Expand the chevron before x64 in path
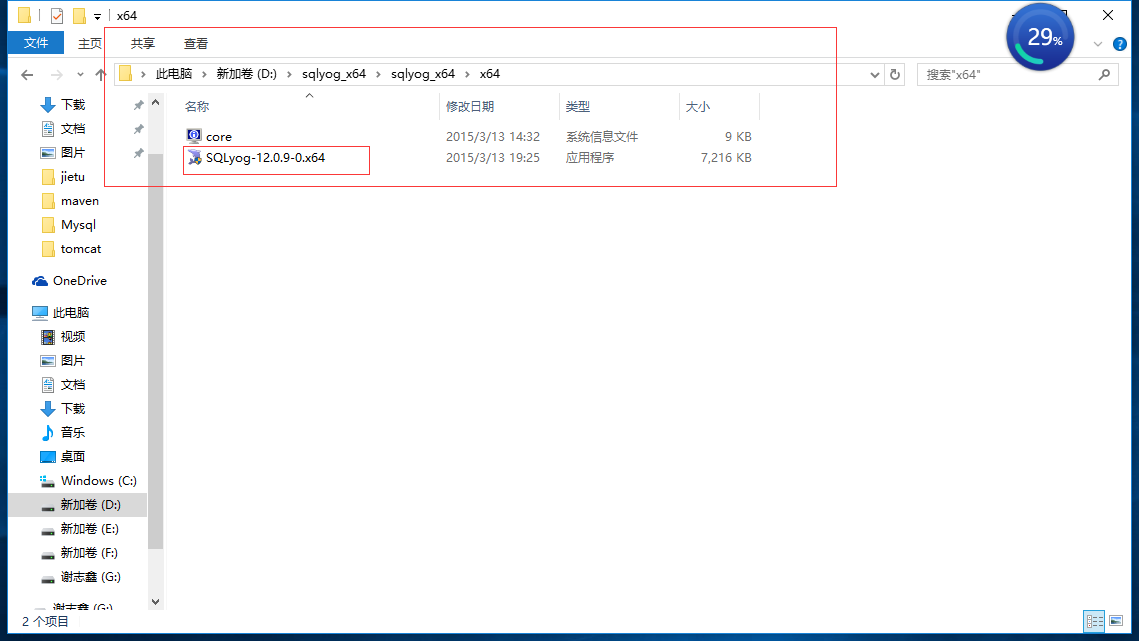 467,74
